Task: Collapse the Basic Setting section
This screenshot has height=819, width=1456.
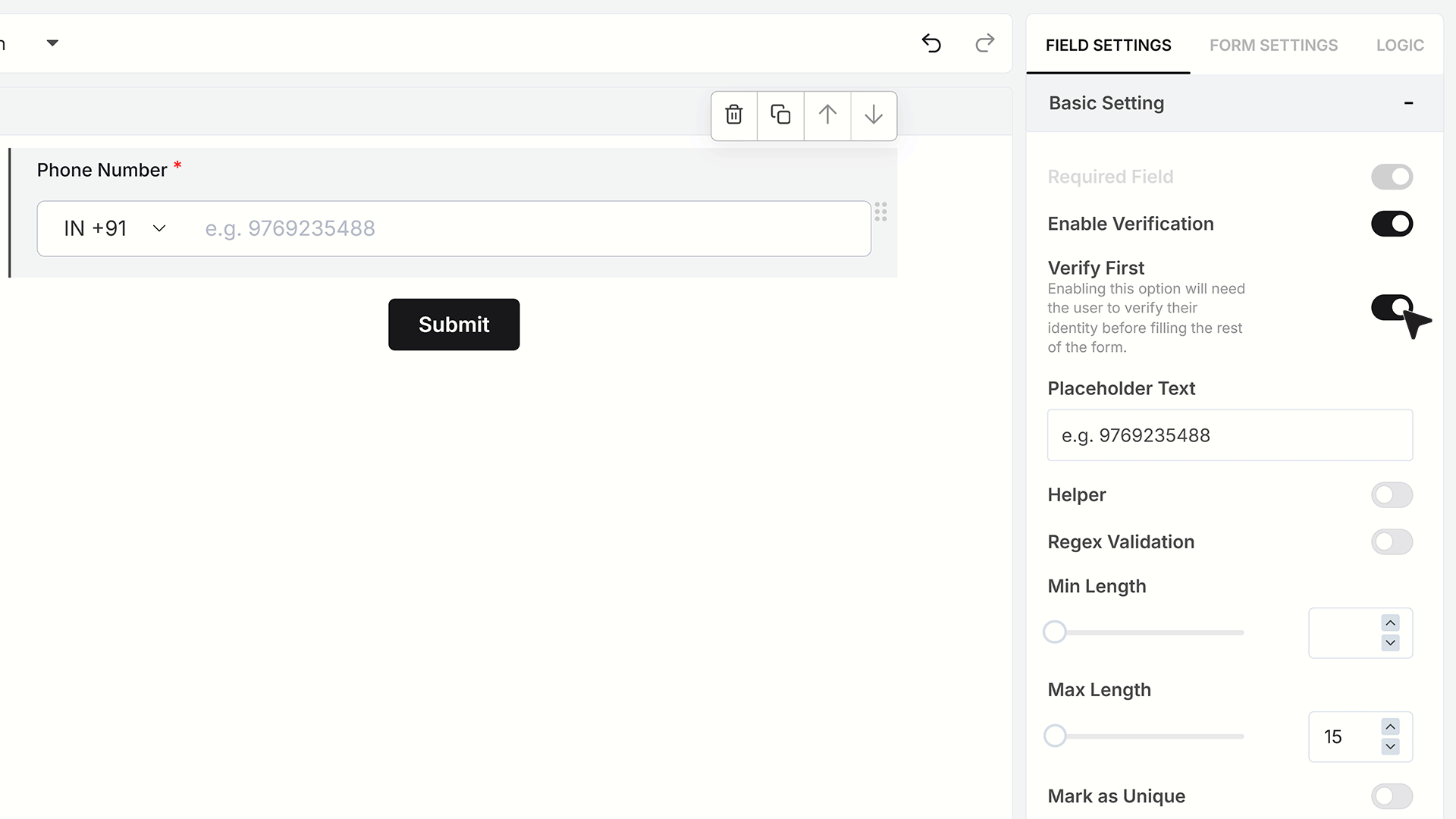Action: tap(1408, 103)
